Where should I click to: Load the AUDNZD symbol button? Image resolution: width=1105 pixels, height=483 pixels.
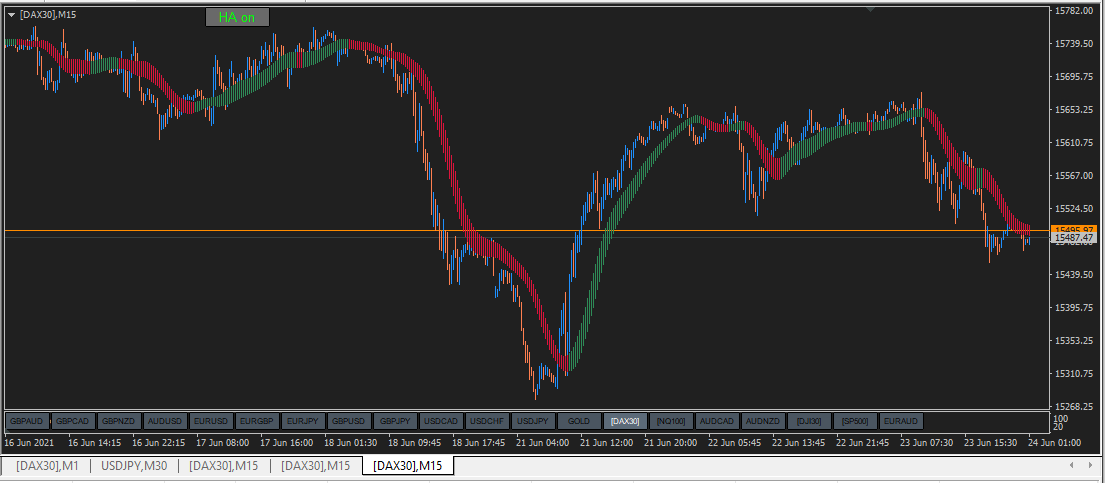click(x=763, y=422)
